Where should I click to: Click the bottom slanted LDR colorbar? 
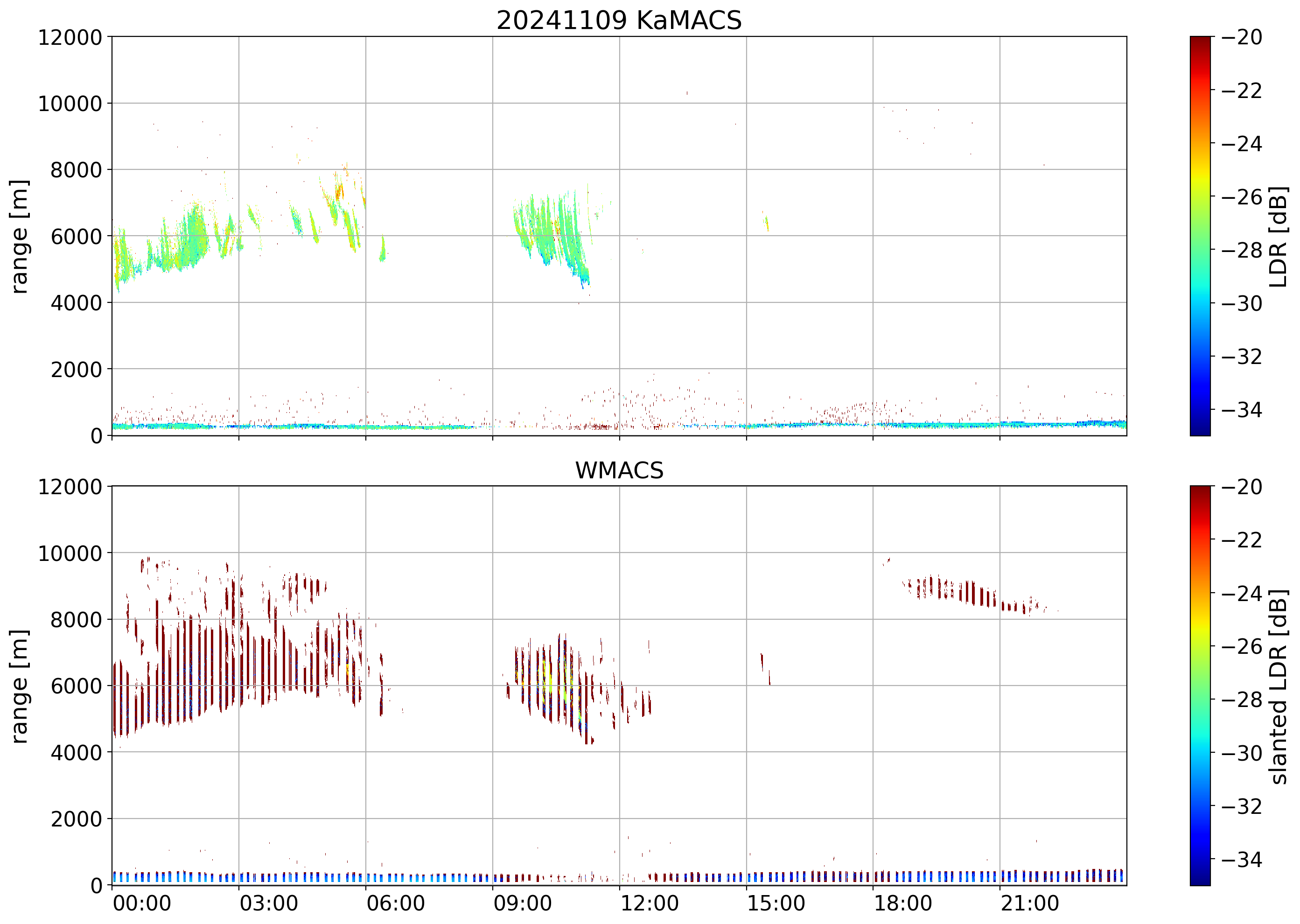[1200, 686]
